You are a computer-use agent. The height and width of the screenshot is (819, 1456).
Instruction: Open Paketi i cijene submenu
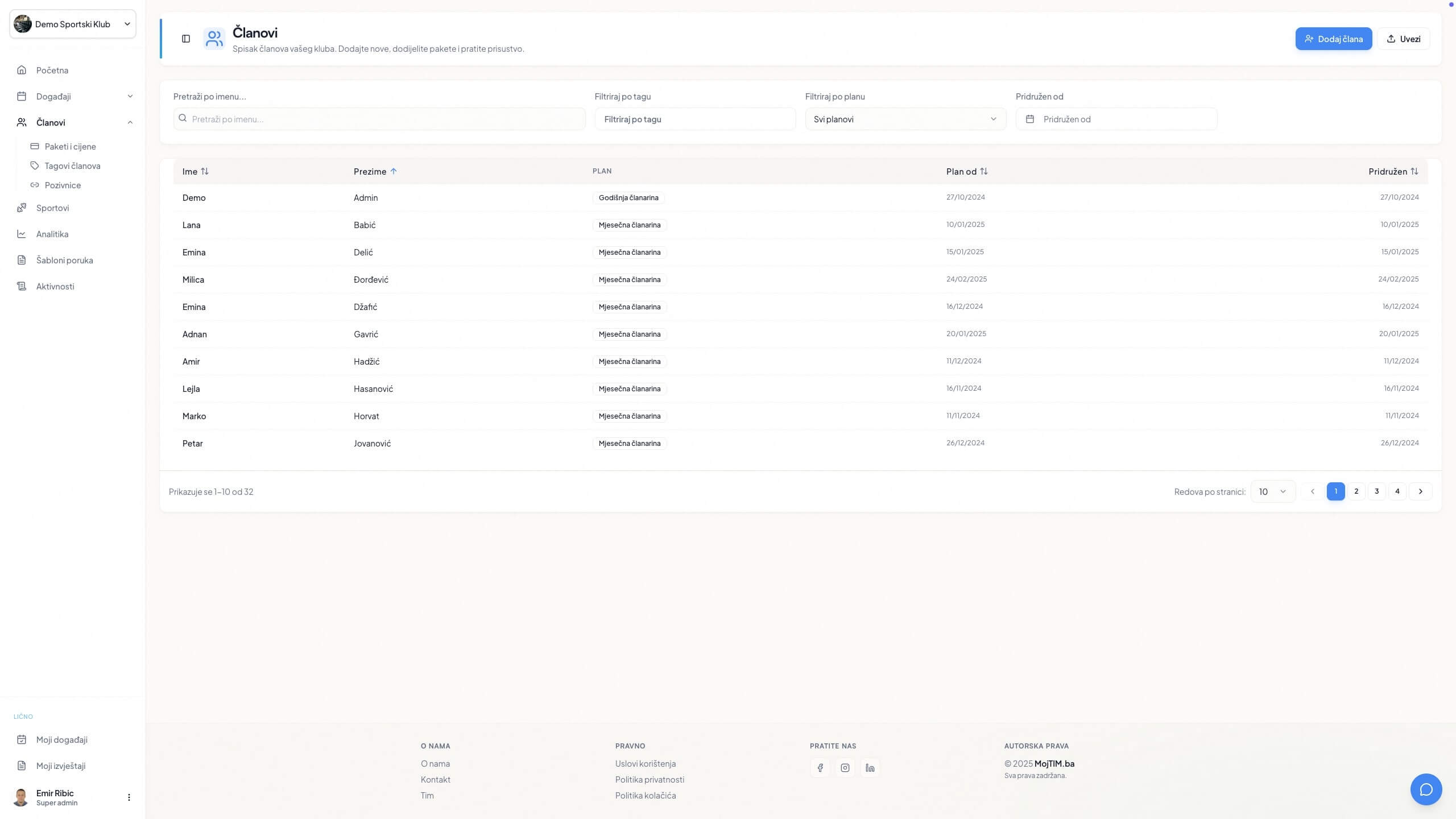[x=71, y=146]
